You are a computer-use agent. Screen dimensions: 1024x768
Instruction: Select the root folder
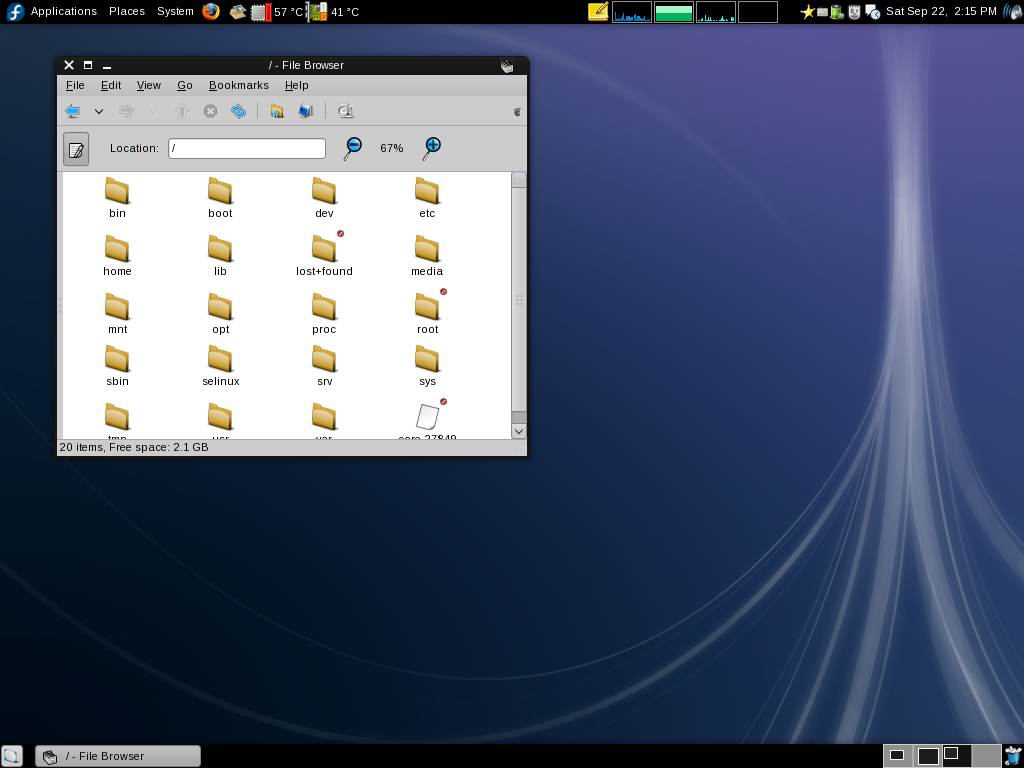click(427, 313)
